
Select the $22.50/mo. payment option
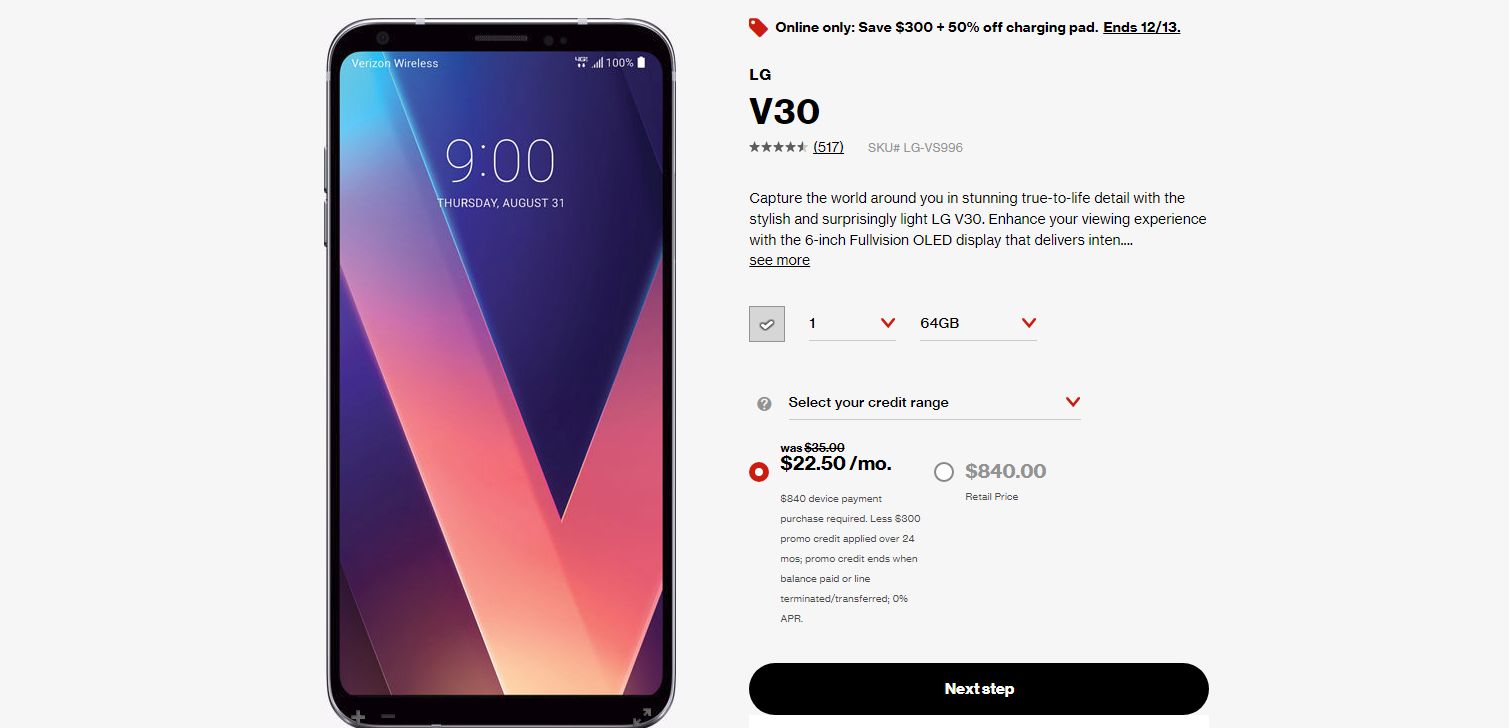(x=759, y=472)
